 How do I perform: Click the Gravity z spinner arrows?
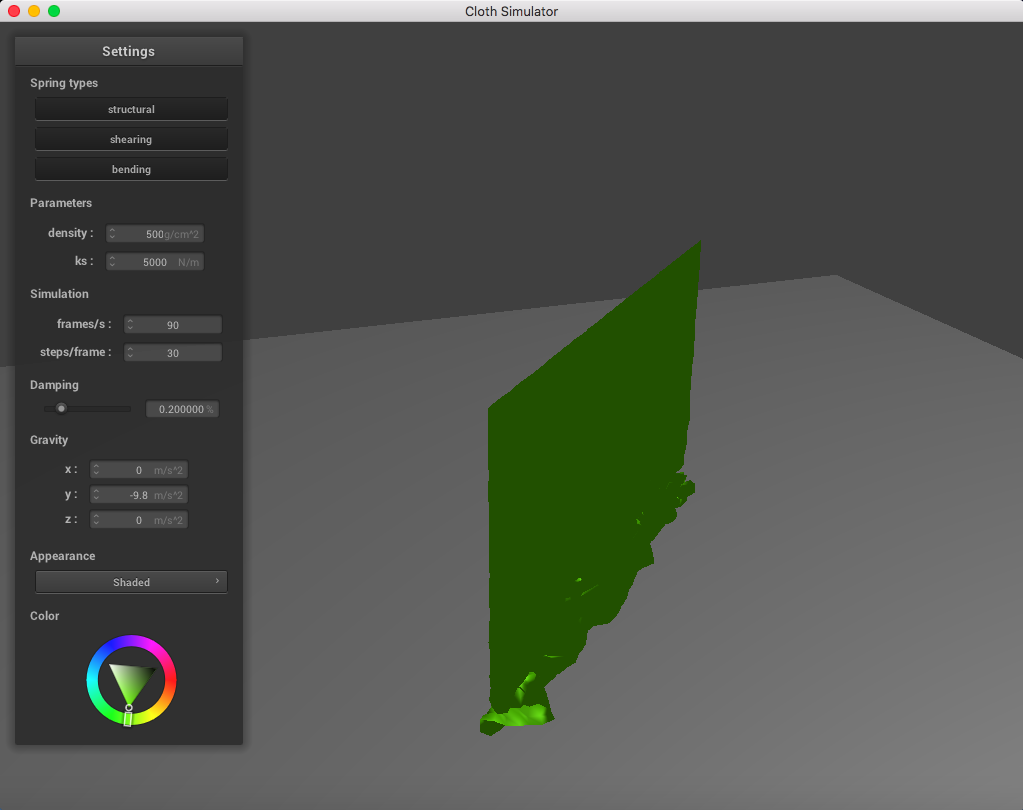coord(97,520)
